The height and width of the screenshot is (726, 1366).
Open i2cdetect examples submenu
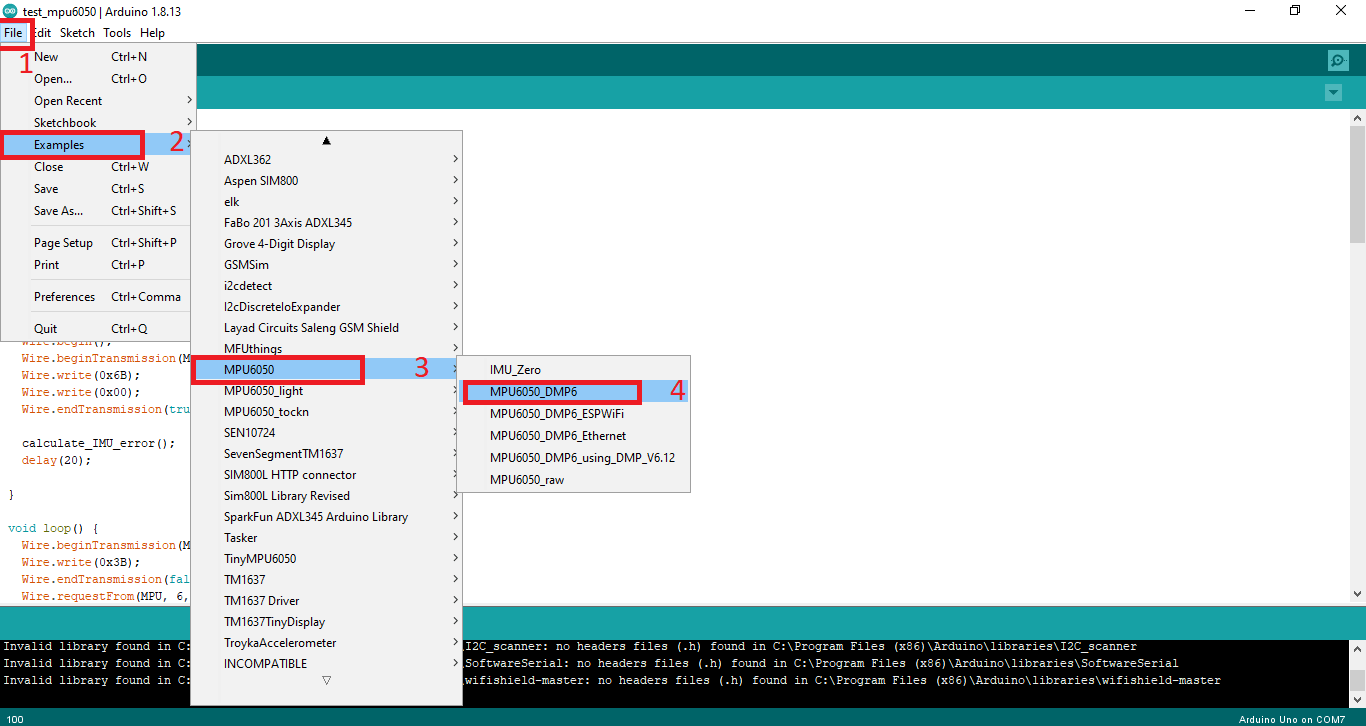tap(326, 286)
